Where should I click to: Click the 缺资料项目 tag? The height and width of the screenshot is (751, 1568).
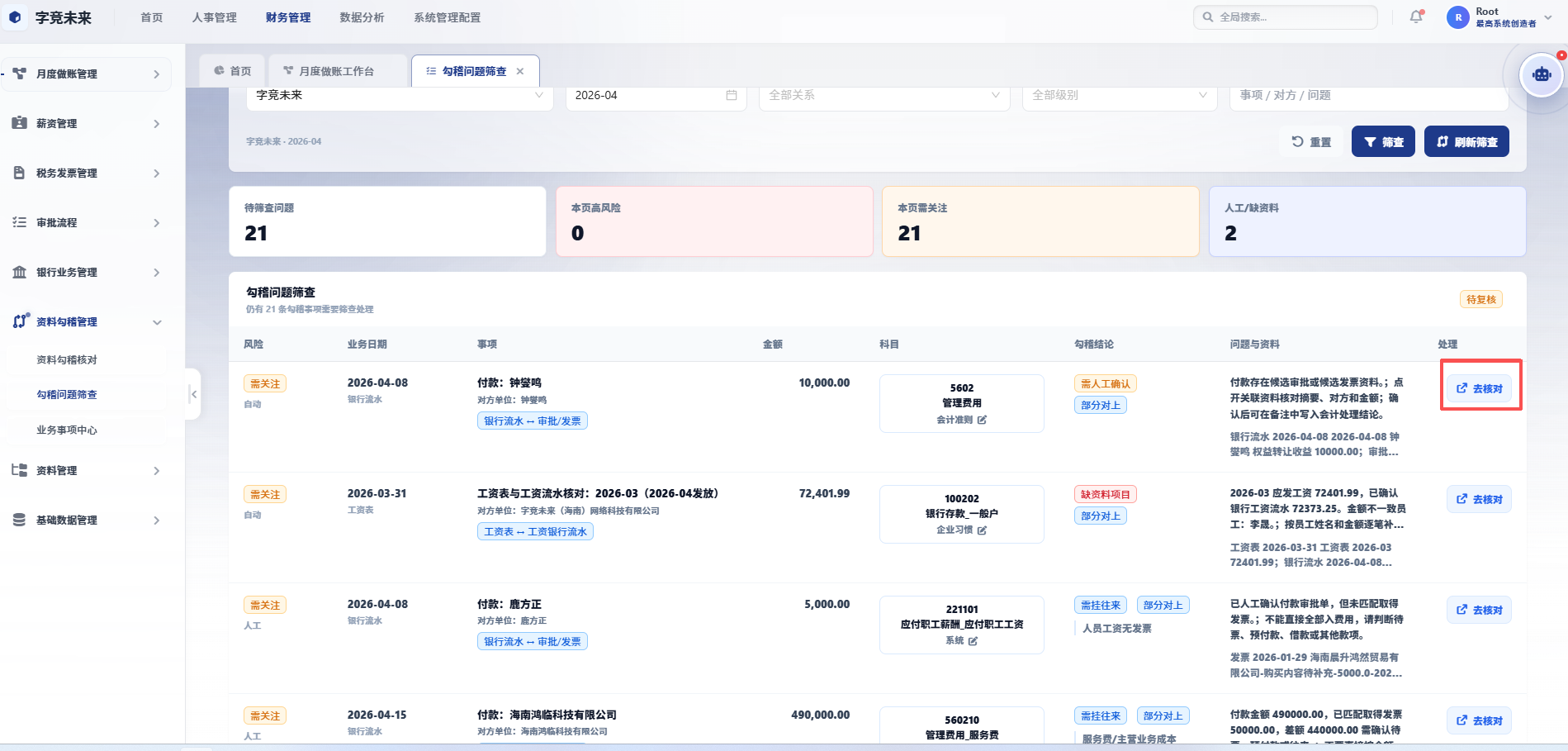(x=1105, y=494)
